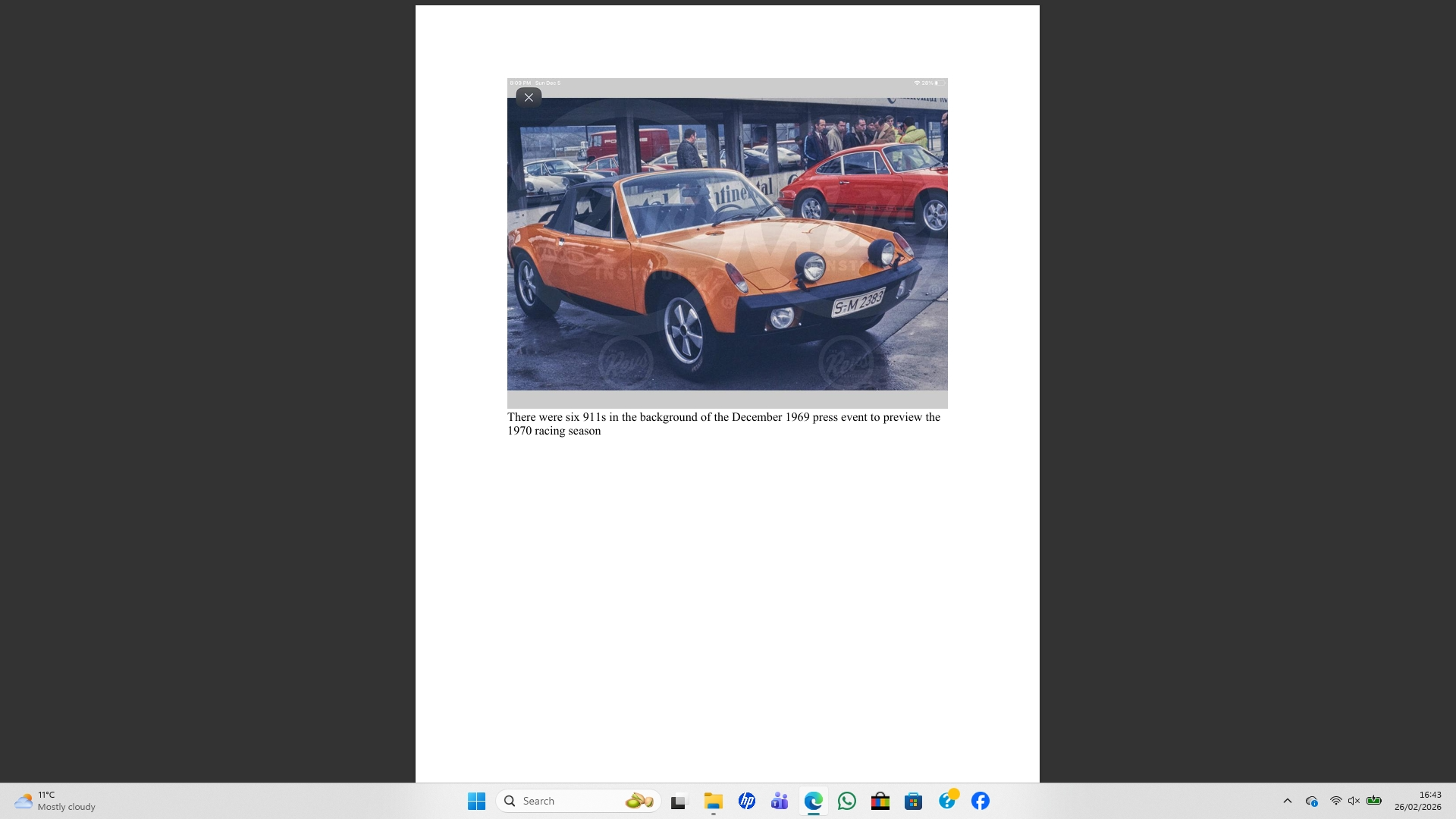This screenshot has height=819, width=1456.
Task: Open the clock and date panel
Action: [x=1417, y=801]
